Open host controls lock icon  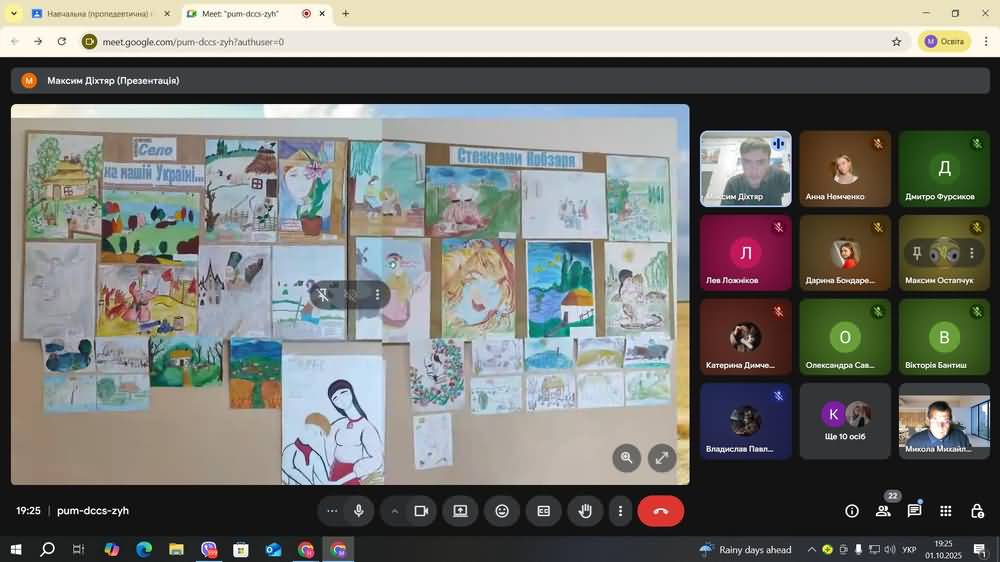[x=977, y=511]
